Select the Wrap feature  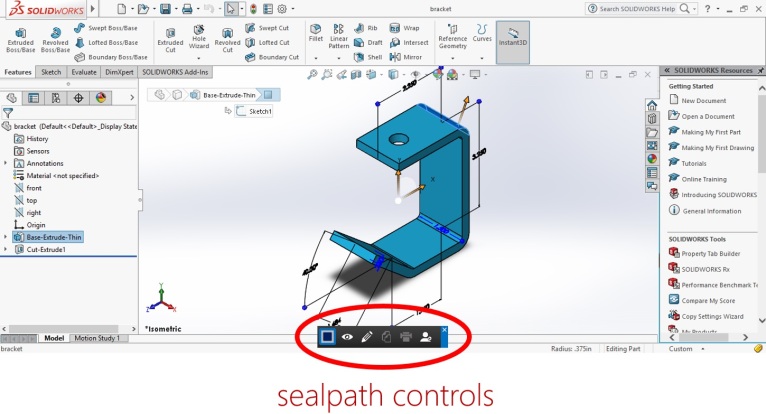(404, 28)
